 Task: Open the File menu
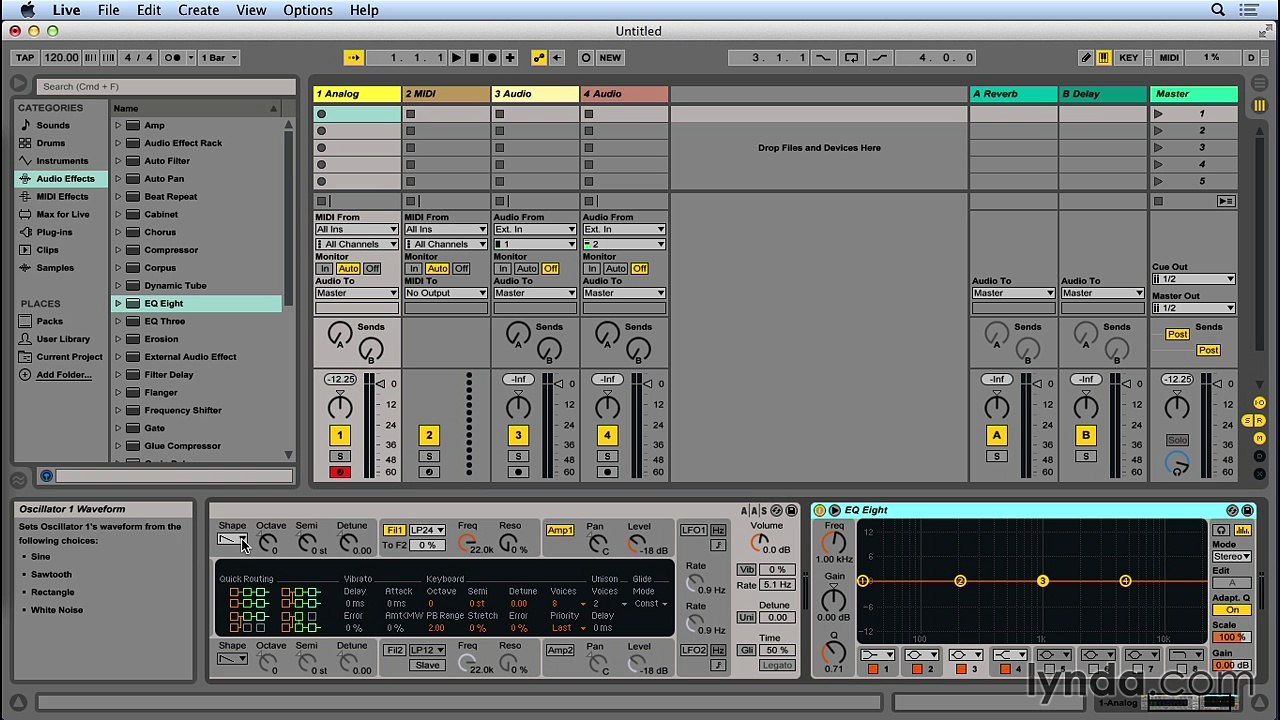108,10
